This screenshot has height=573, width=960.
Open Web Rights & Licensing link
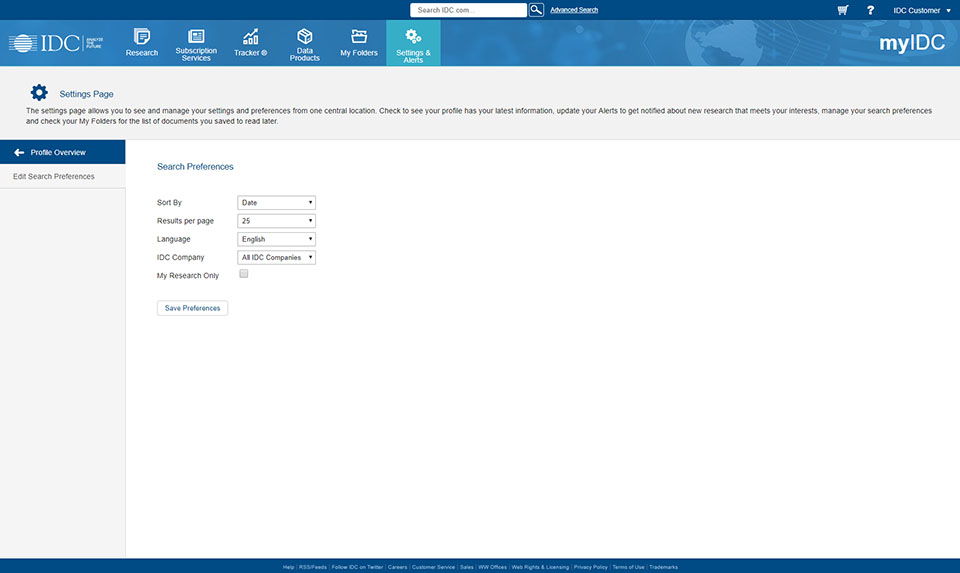540,567
